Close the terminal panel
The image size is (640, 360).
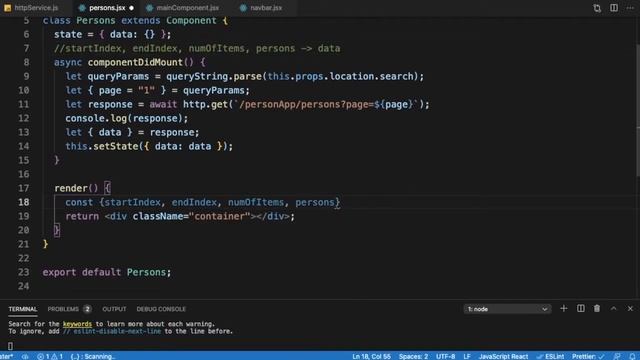pos(630,309)
